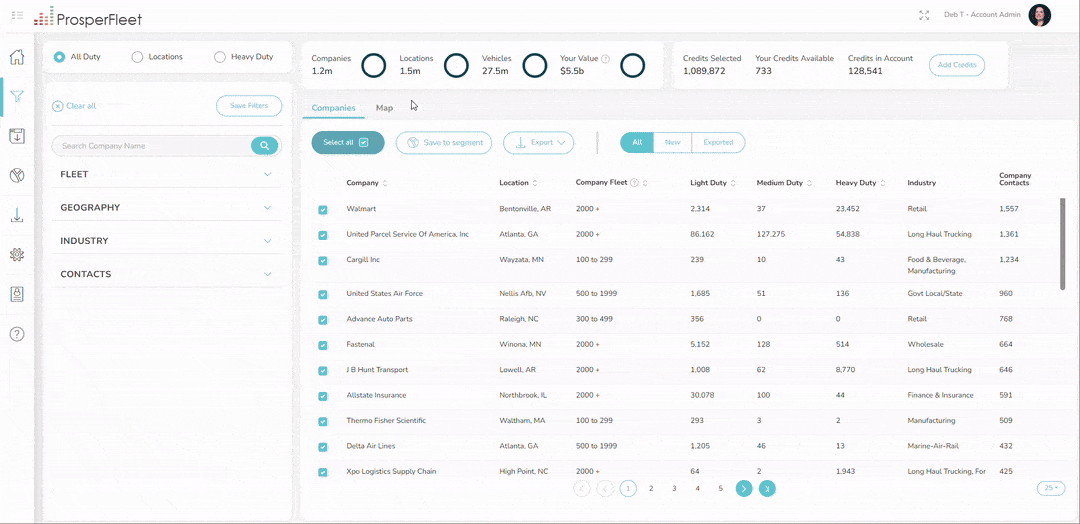Jump to last page arrow
Screen dimensions: 1080x524
767,488
